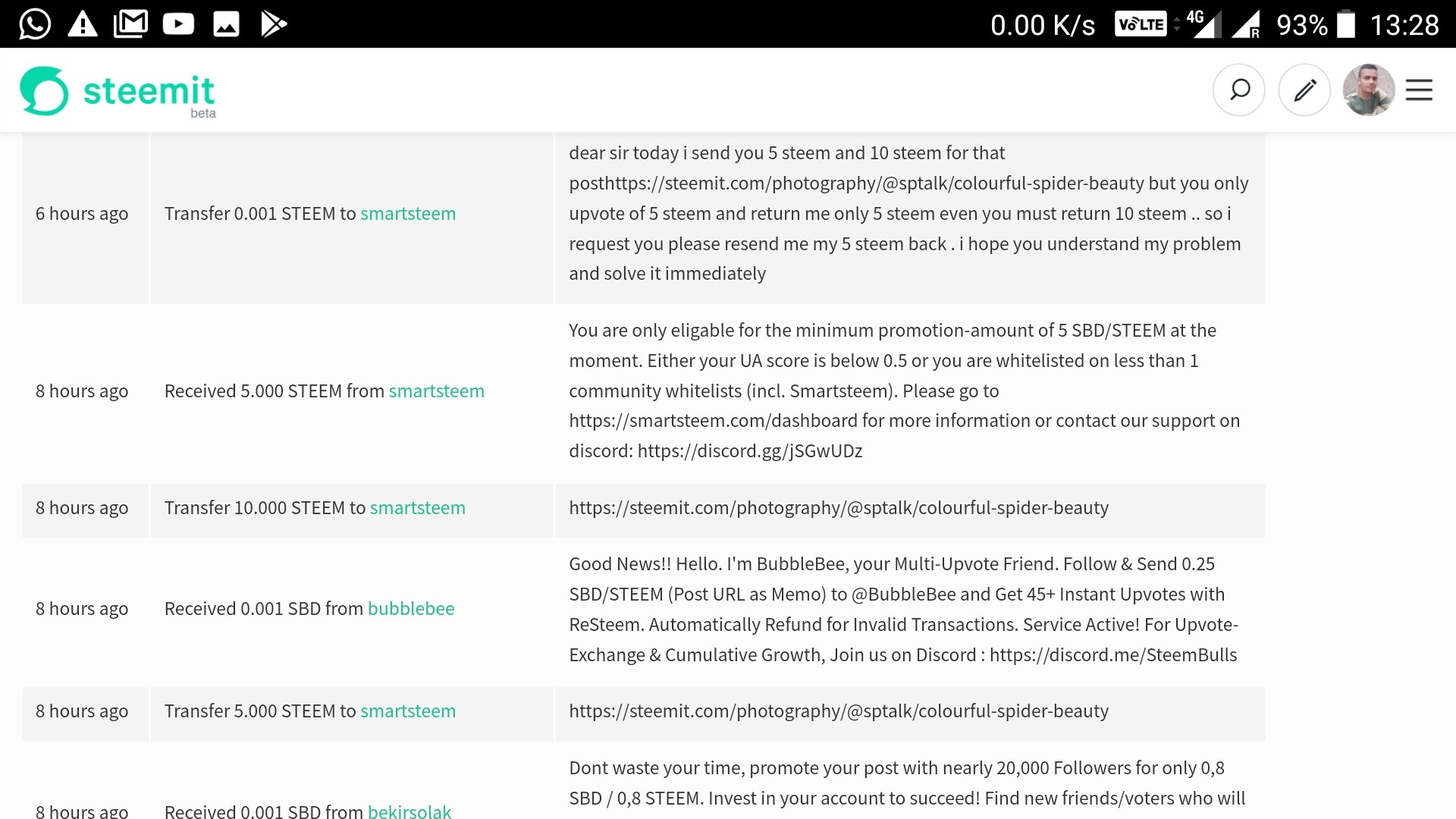1456x819 pixels.
Task: Tap the YouTube notification icon
Action: (x=178, y=24)
